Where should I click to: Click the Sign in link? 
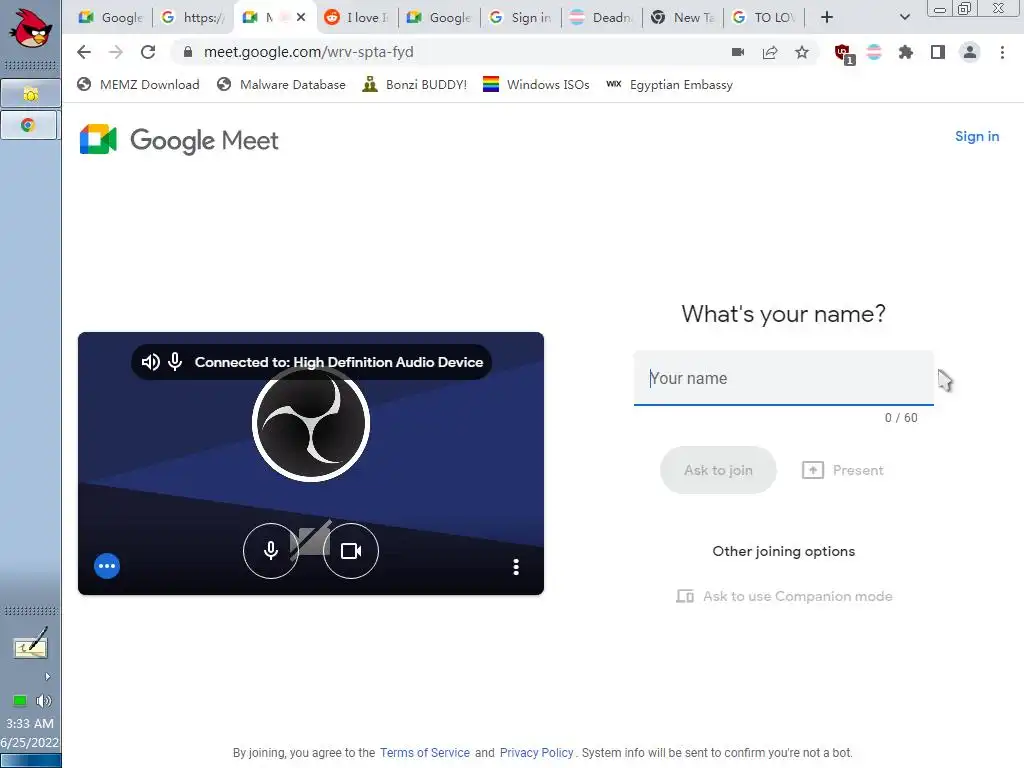[976, 136]
